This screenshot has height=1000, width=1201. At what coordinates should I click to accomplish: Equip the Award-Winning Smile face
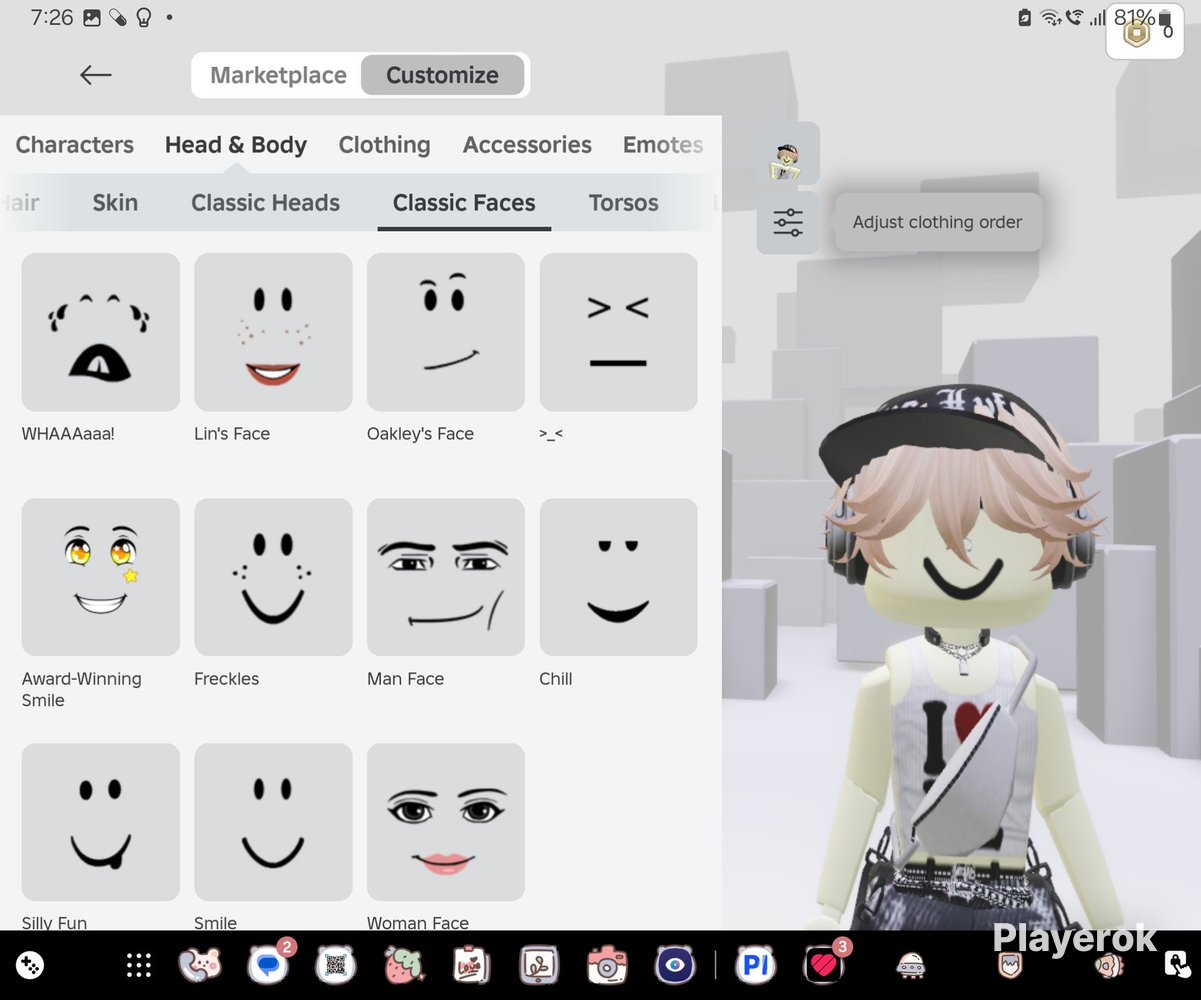[x=101, y=577]
